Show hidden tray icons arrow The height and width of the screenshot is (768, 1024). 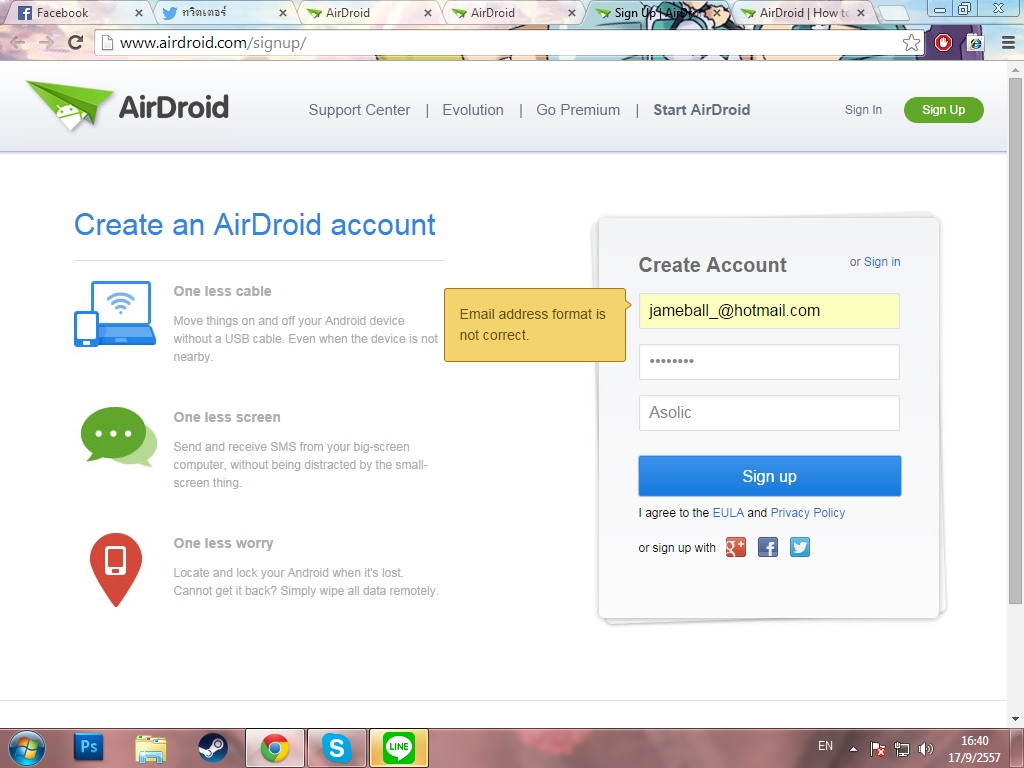(853, 748)
